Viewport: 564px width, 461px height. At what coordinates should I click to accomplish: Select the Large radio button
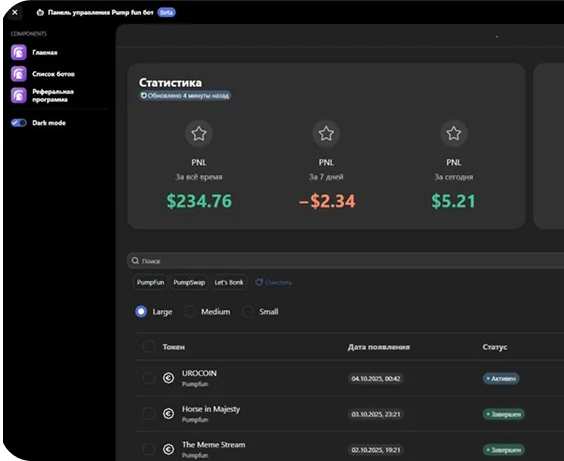(x=141, y=311)
